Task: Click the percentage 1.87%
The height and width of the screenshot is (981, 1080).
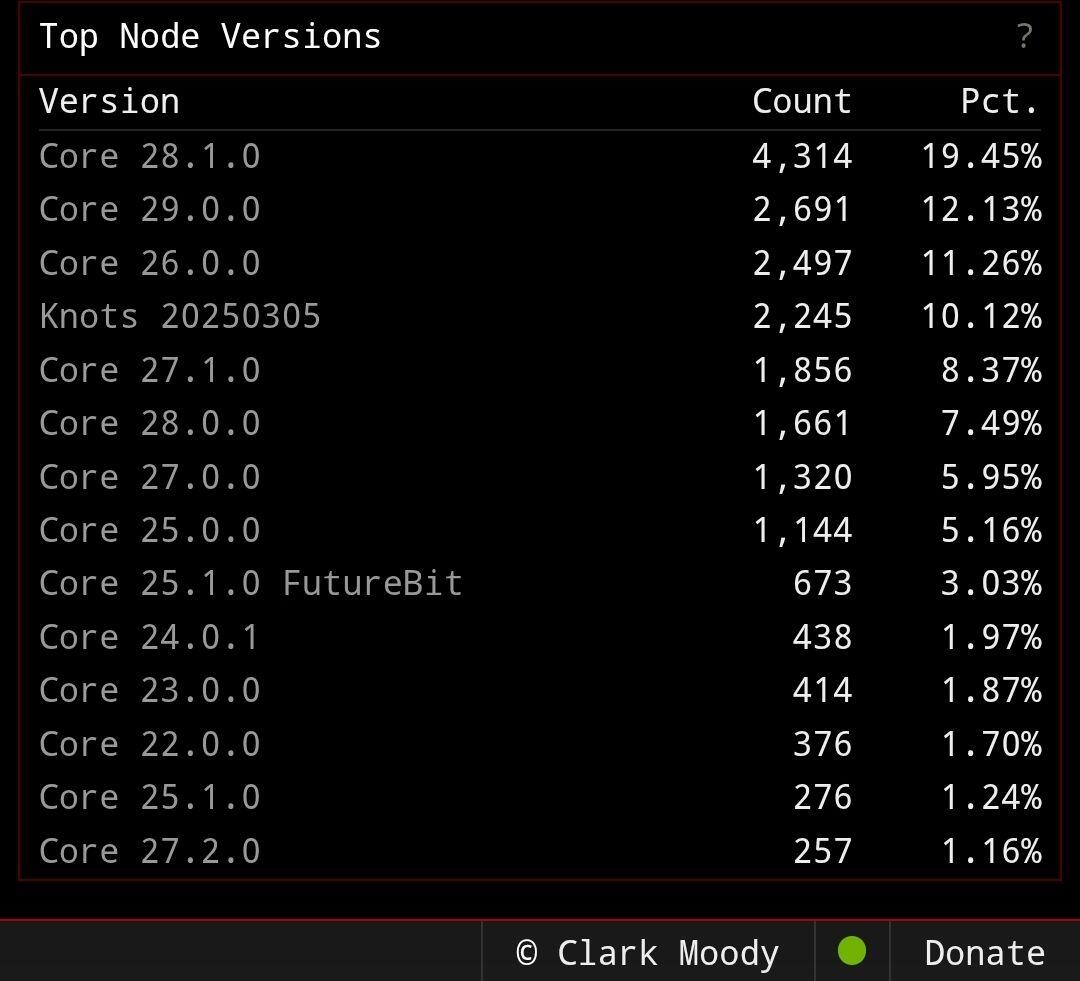Action: (x=991, y=690)
